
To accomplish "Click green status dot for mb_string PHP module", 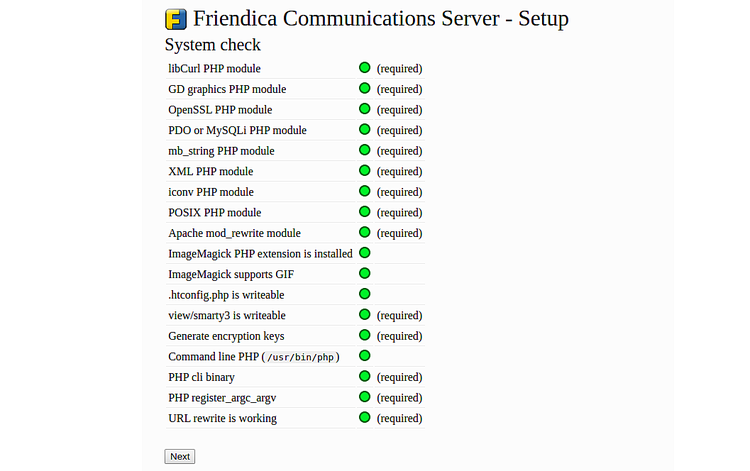I will pyautogui.click(x=364, y=150).
